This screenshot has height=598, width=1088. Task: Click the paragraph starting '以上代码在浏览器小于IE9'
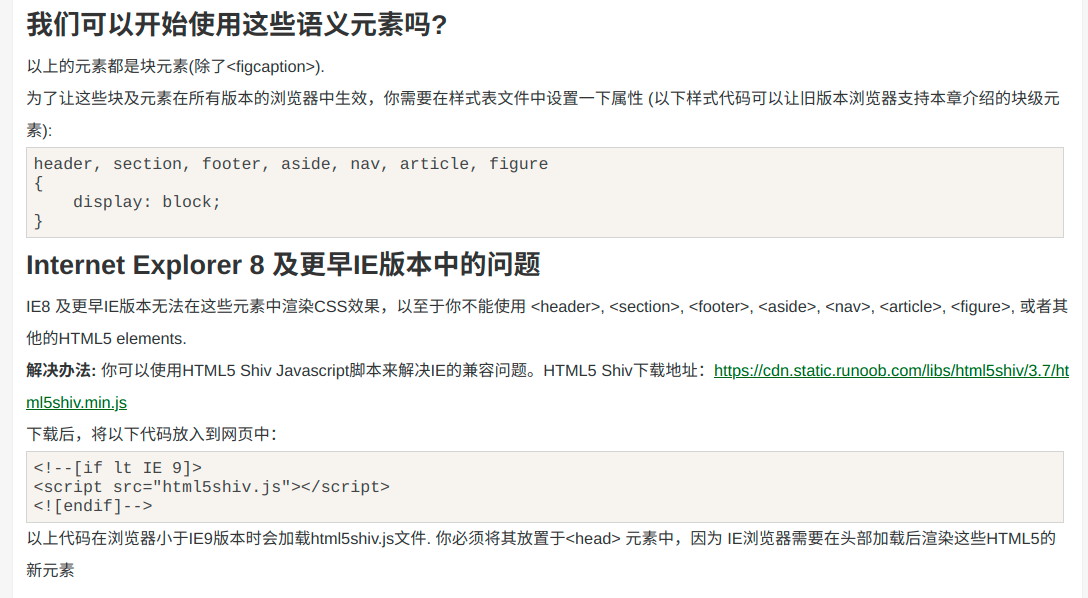(541, 554)
